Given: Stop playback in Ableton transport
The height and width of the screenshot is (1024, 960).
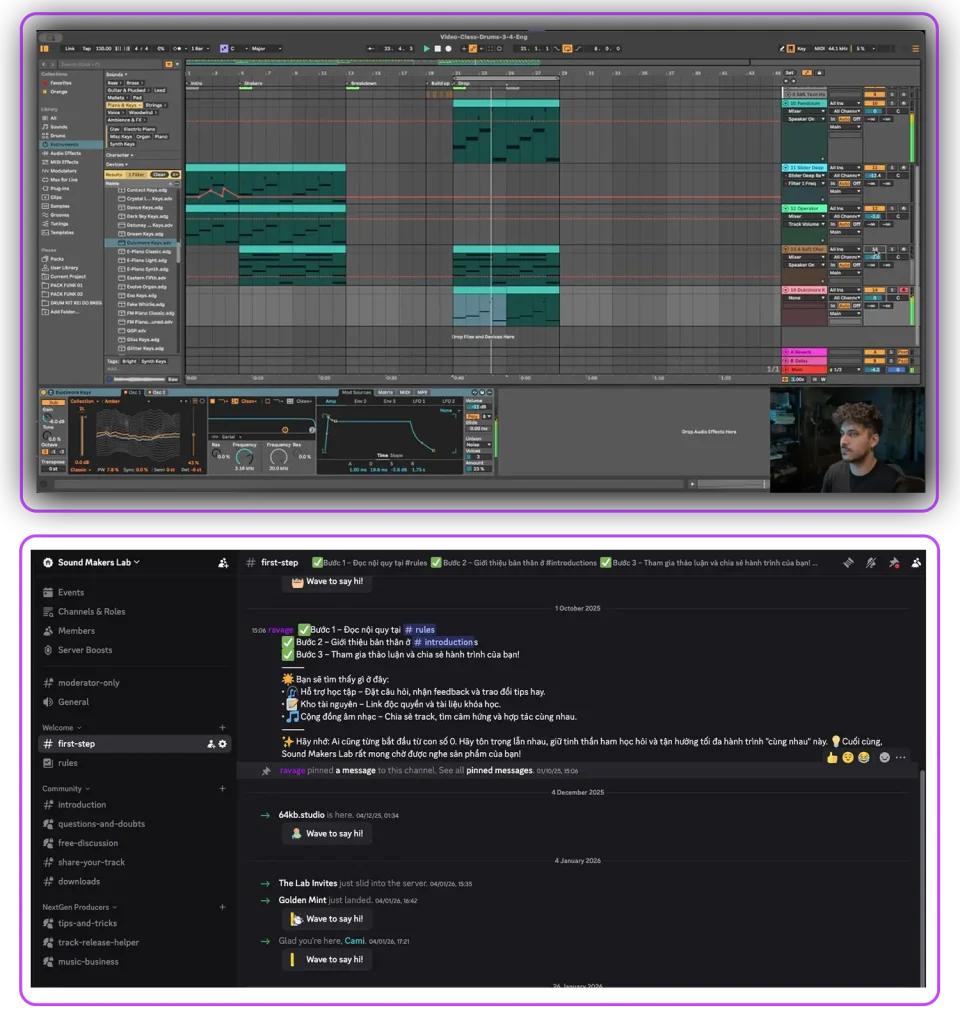Looking at the screenshot, I should click(x=438, y=48).
